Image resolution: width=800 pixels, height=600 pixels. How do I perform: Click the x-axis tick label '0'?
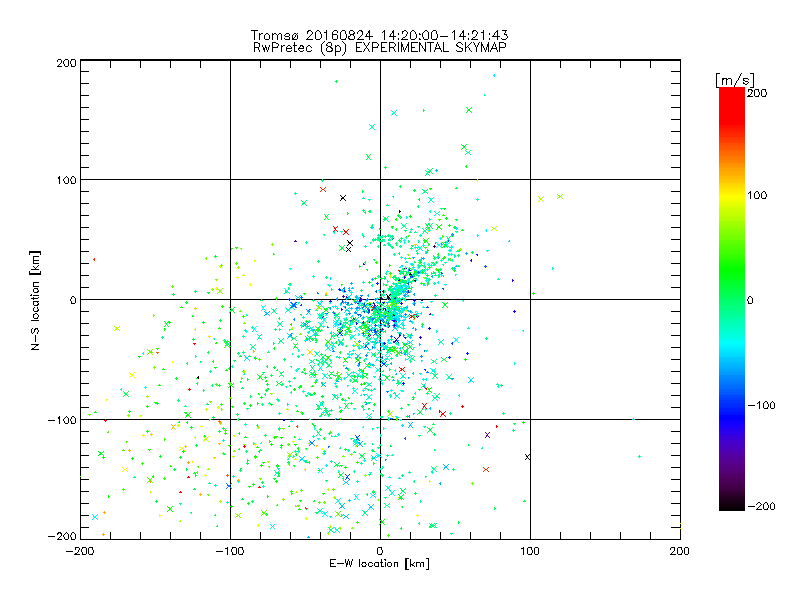coord(380,551)
